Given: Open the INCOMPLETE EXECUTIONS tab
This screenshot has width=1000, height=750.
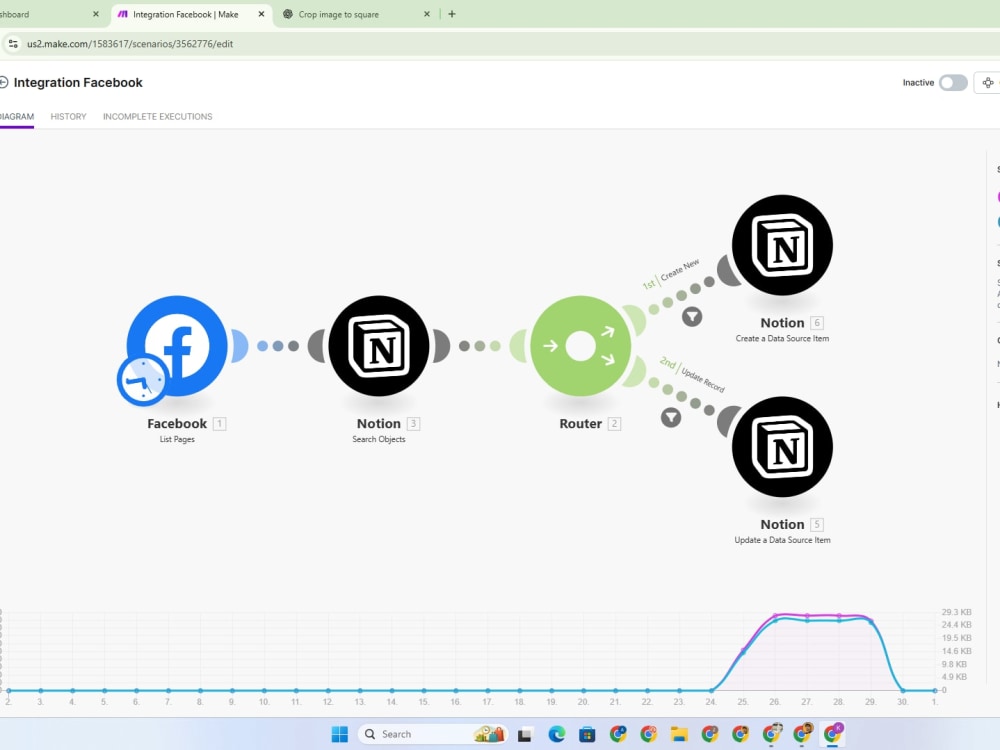Looking at the screenshot, I should click(x=158, y=117).
